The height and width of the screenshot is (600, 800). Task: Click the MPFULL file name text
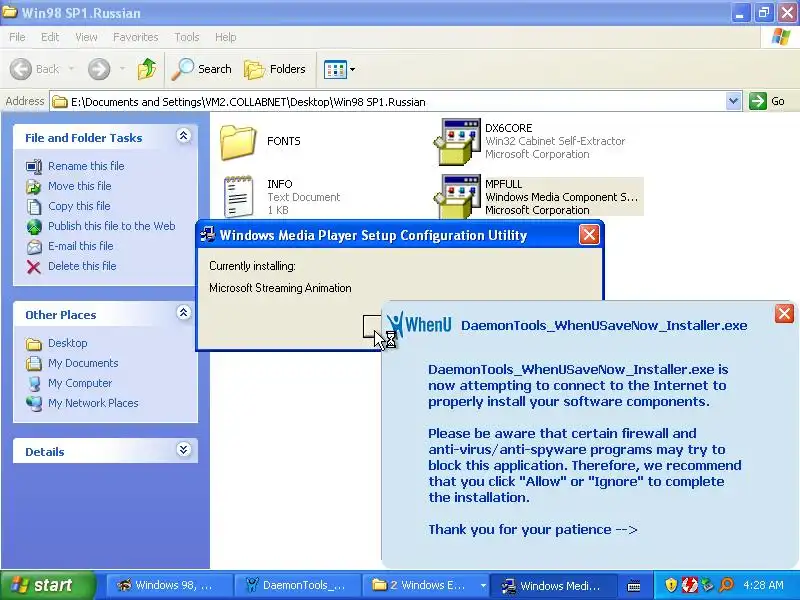click(x=504, y=184)
